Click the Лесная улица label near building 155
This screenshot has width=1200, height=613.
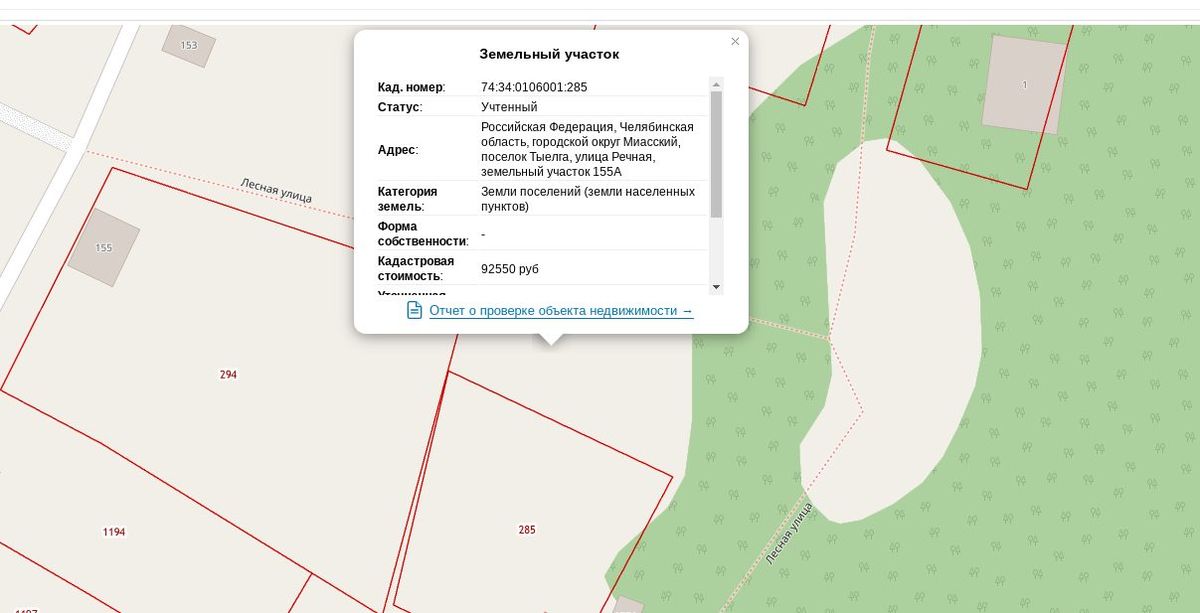tap(276, 190)
